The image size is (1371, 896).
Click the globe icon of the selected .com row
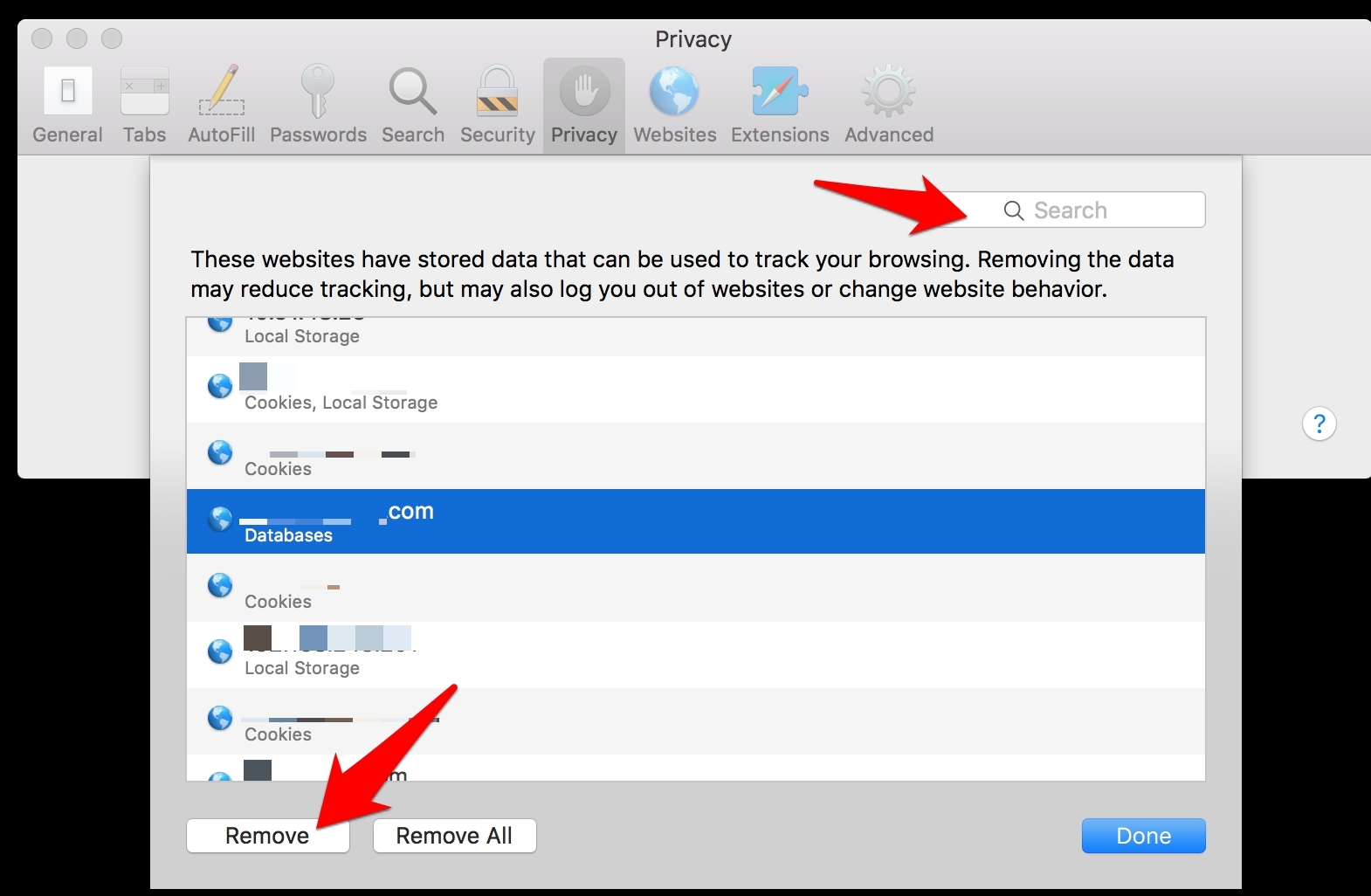click(220, 520)
